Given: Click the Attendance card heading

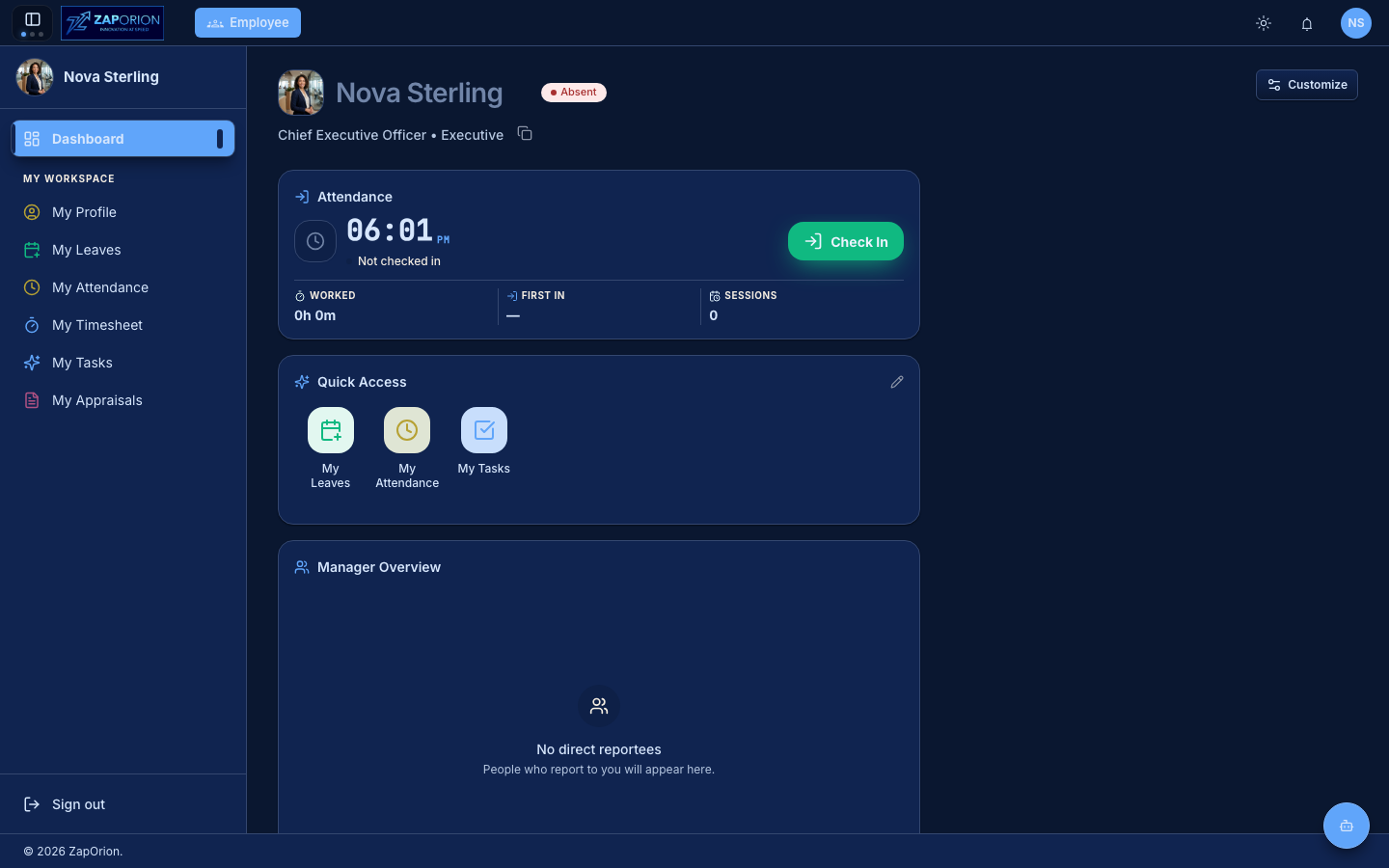Looking at the screenshot, I should (355, 197).
